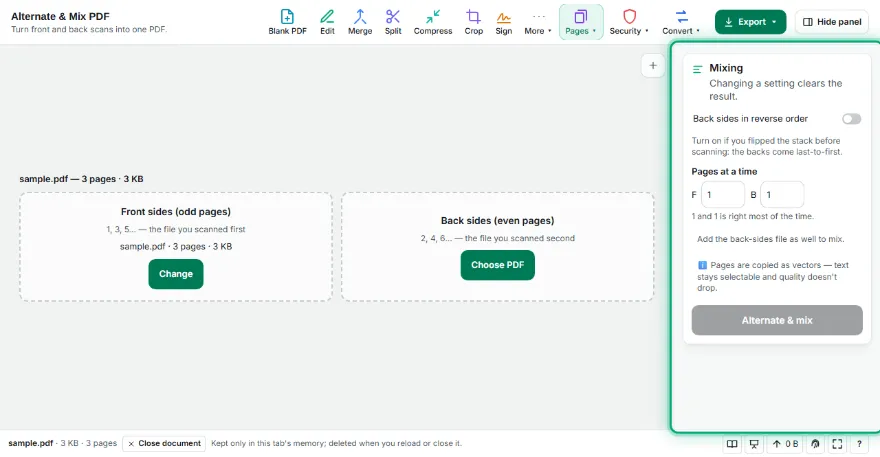Viewport: 880px width, 457px height.
Task: Click the Blank PDF tool icon
Action: pos(287,17)
